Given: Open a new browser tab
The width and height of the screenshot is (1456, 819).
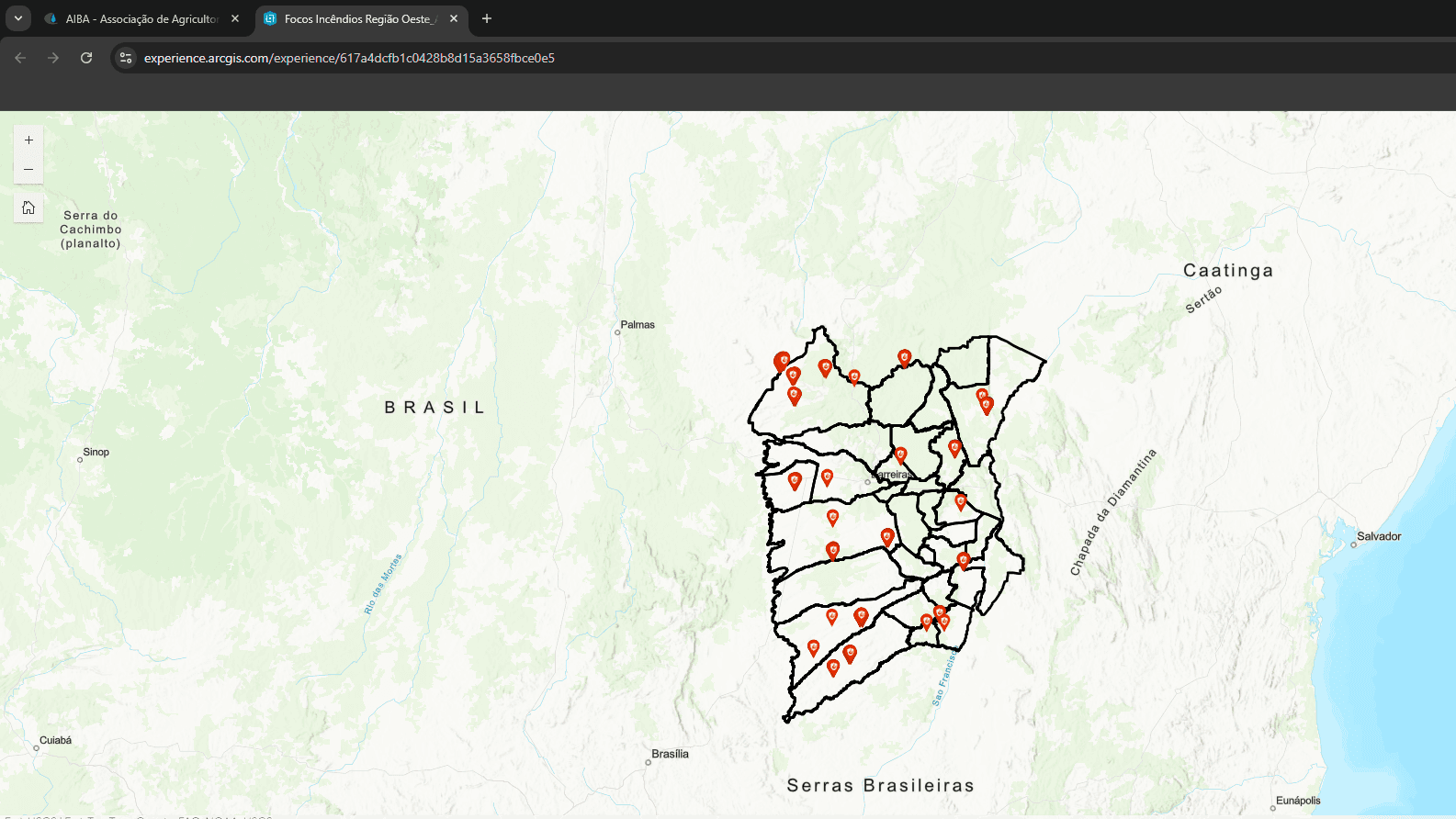Looking at the screenshot, I should tap(487, 18).
